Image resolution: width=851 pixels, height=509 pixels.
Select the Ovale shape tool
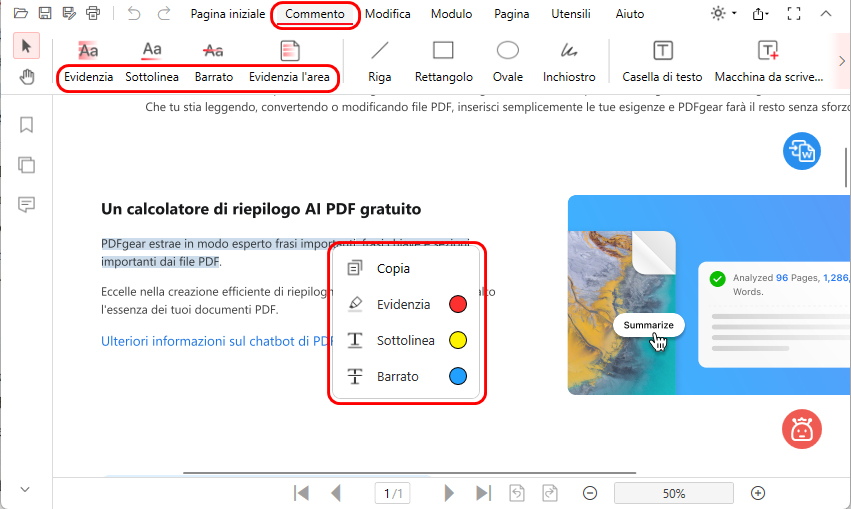coord(507,62)
